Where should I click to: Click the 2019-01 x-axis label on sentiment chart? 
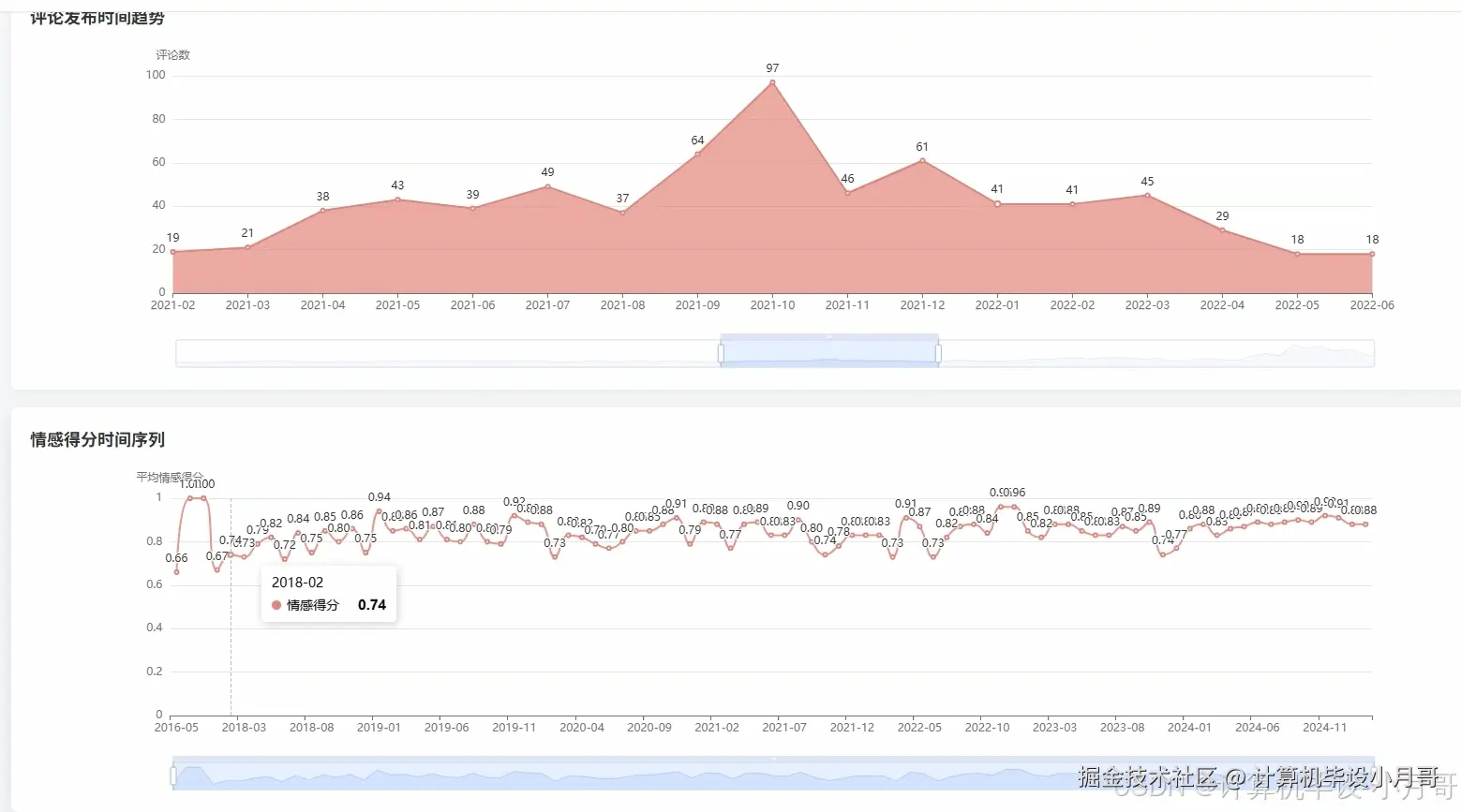click(379, 727)
